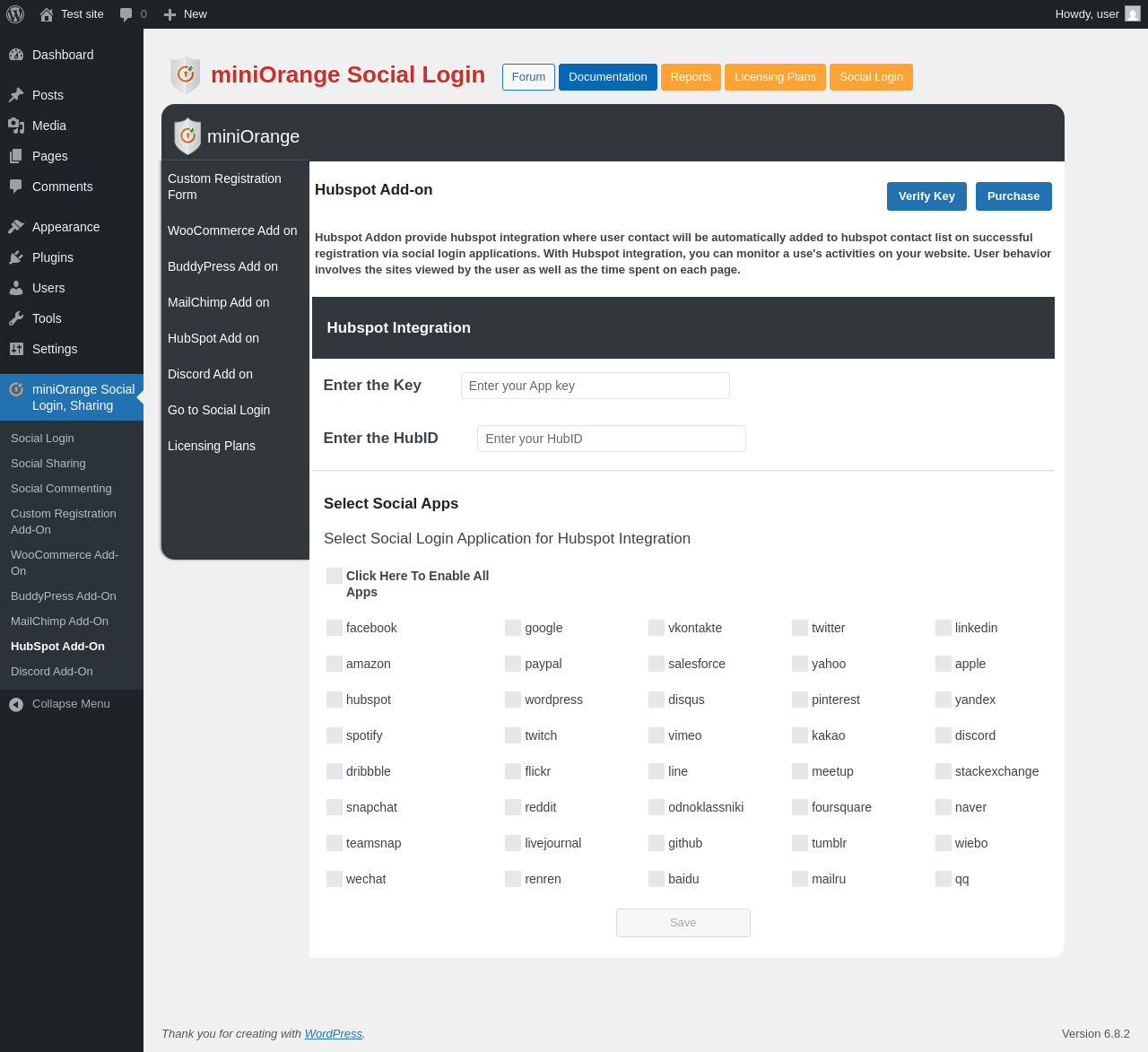Toggle the discord app checkbox
The height and width of the screenshot is (1052, 1148).
click(944, 735)
